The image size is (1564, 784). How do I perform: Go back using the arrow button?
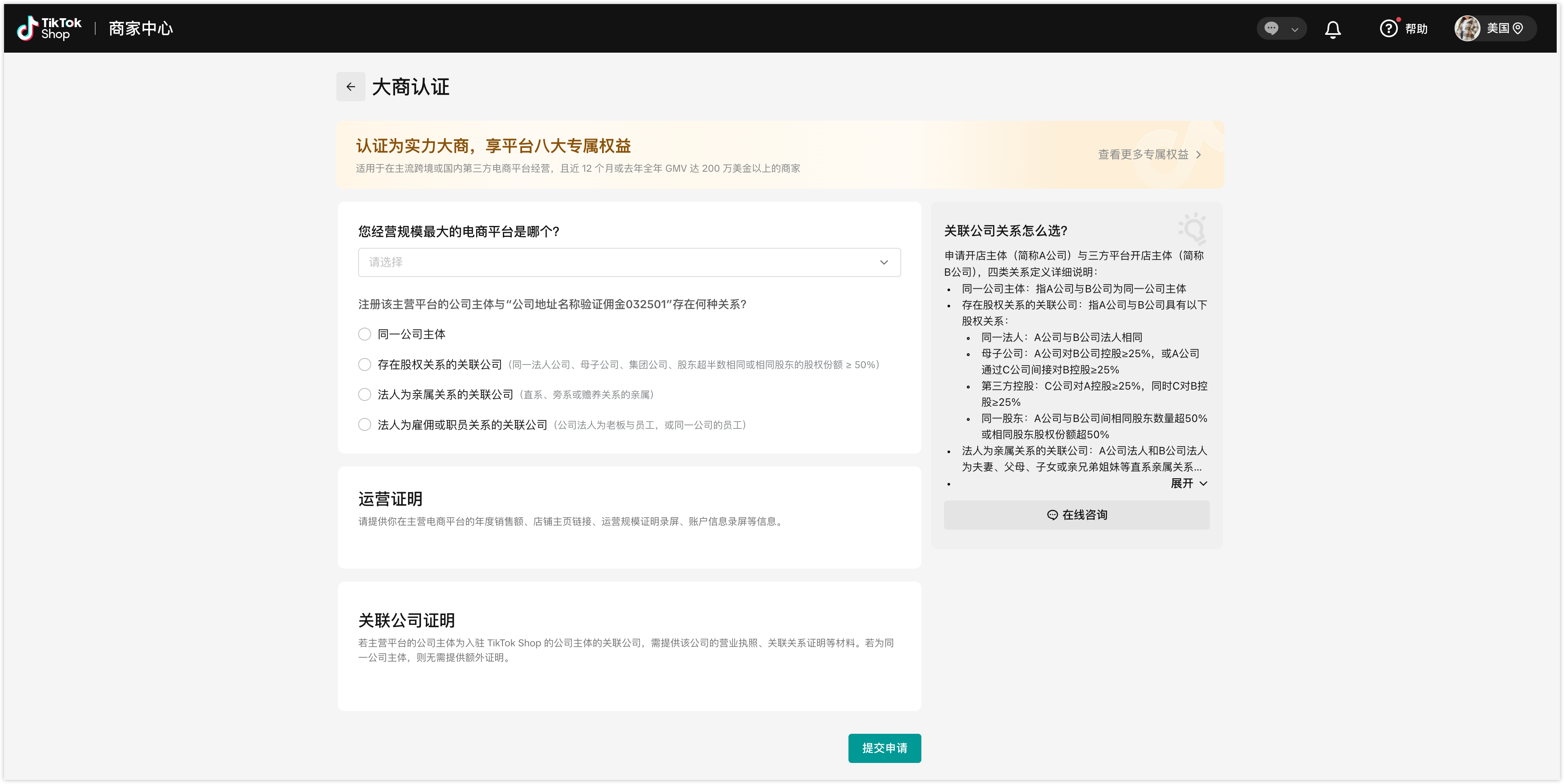(x=351, y=87)
